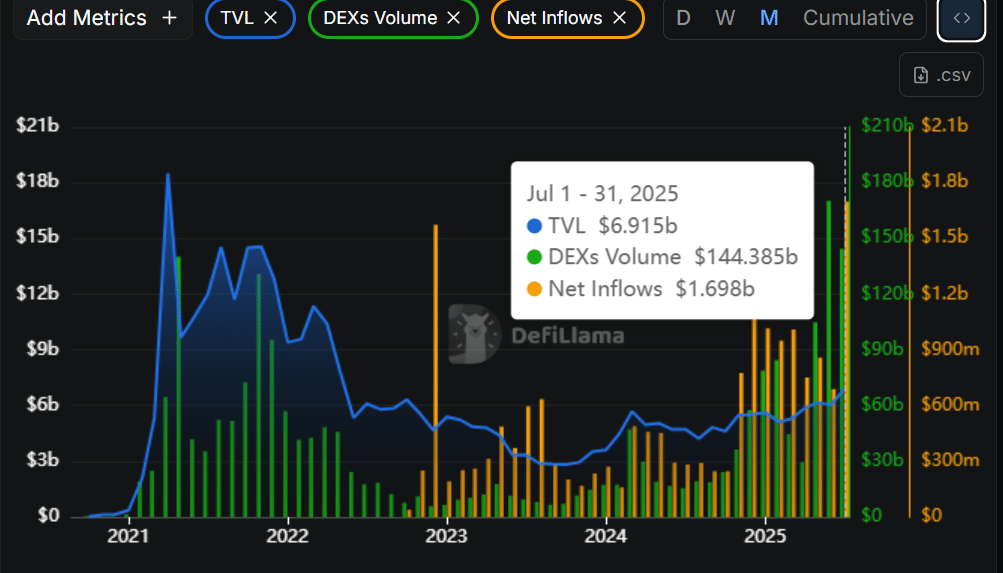This screenshot has width=1003, height=573.
Task: Select the TVL metric chip
Action: point(250,18)
